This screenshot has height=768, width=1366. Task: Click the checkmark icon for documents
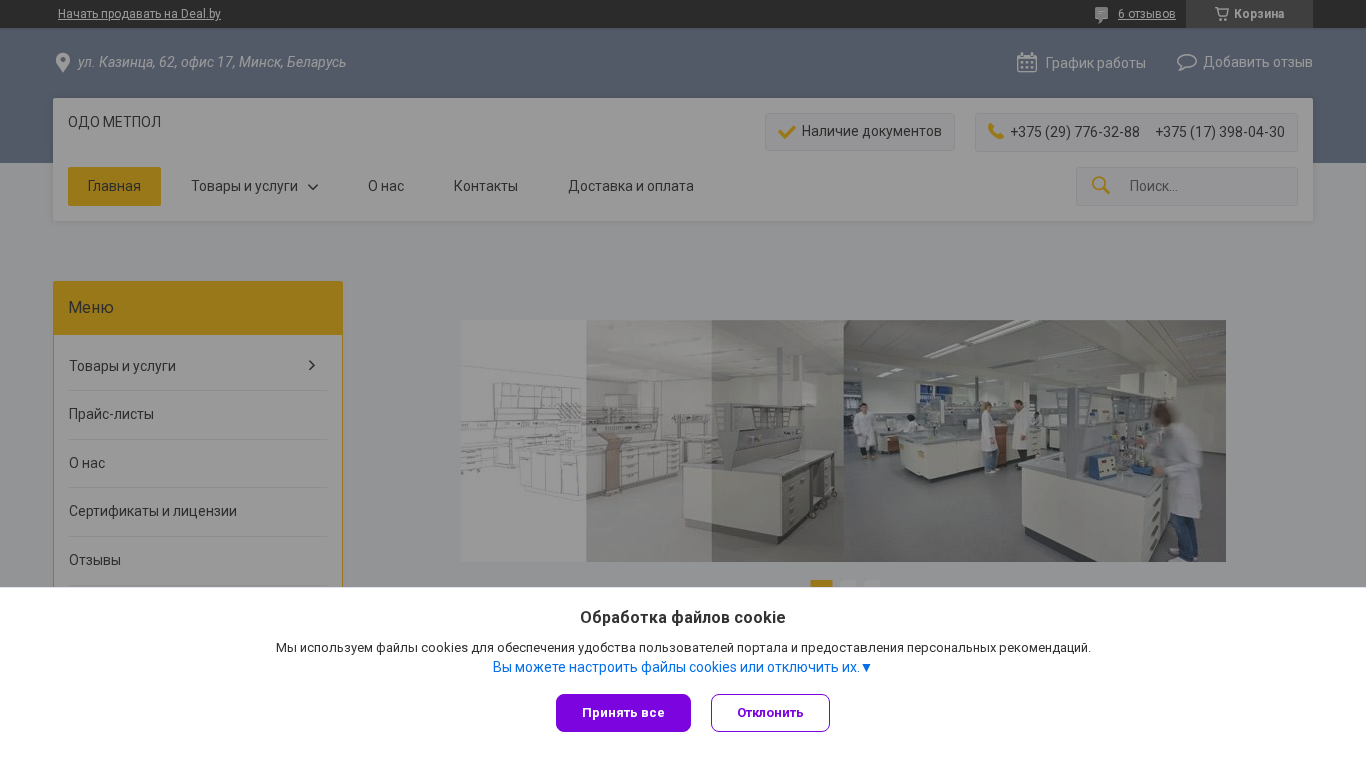786,132
